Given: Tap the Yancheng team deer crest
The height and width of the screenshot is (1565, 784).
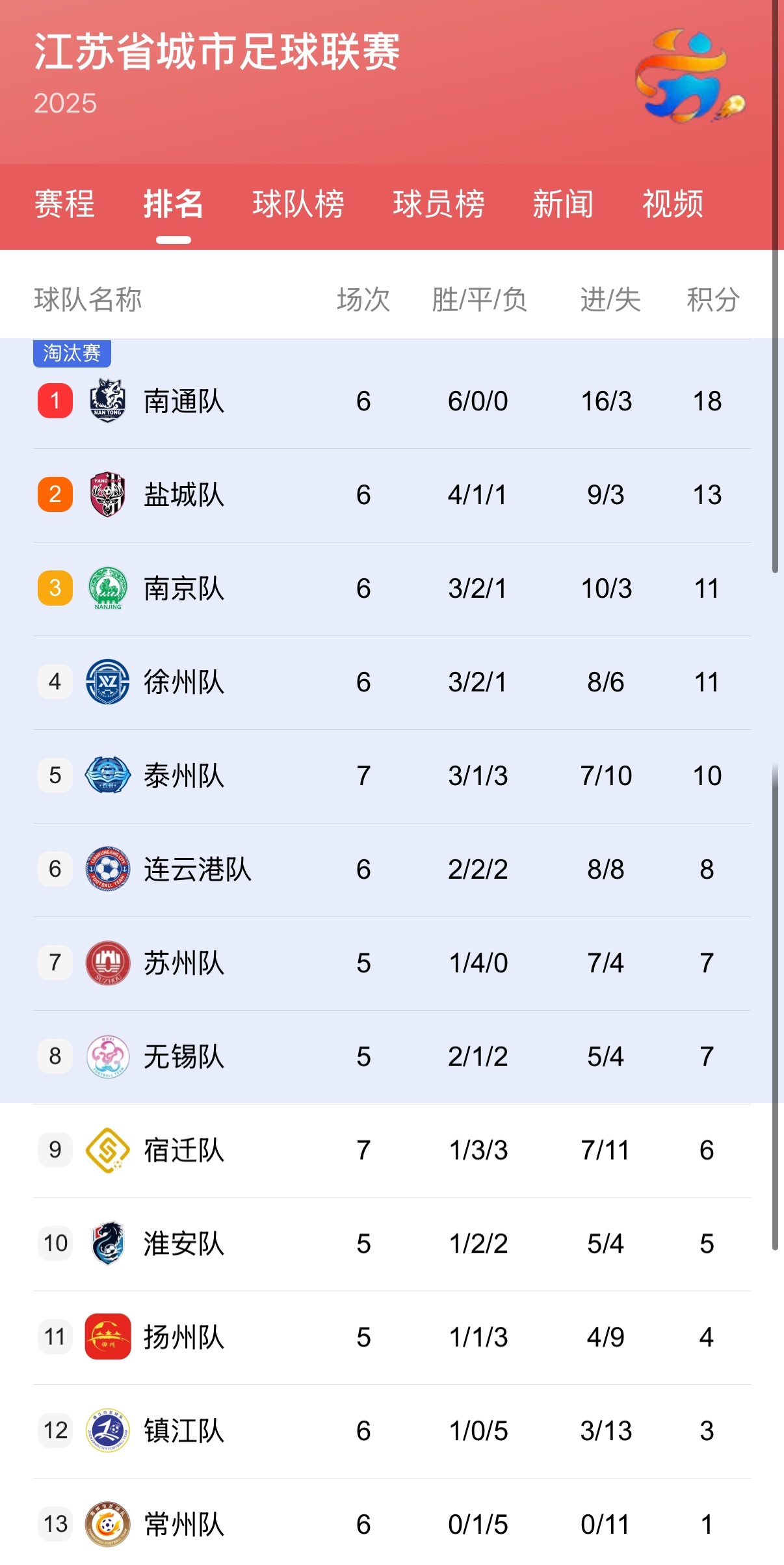Looking at the screenshot, I should 107,494.
